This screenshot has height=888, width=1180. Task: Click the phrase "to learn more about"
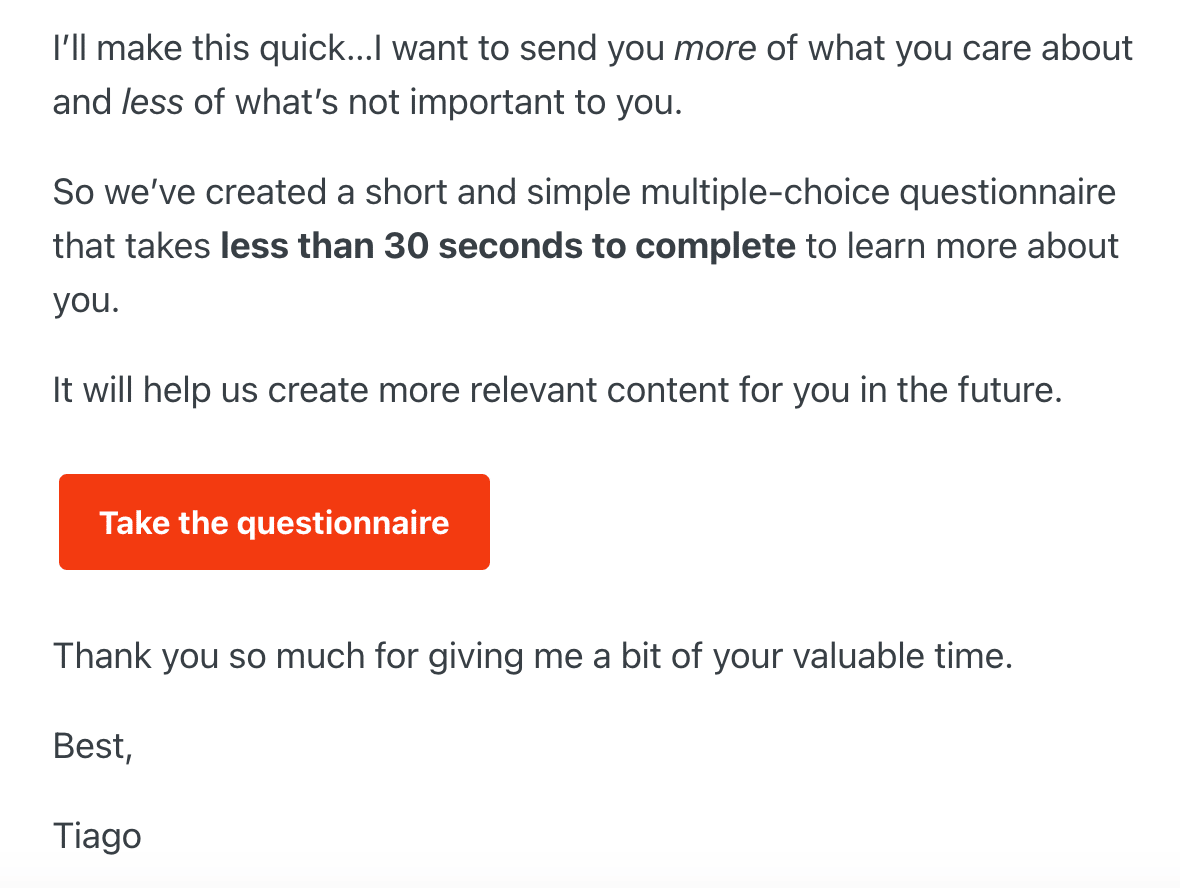(x=963, y=246)
